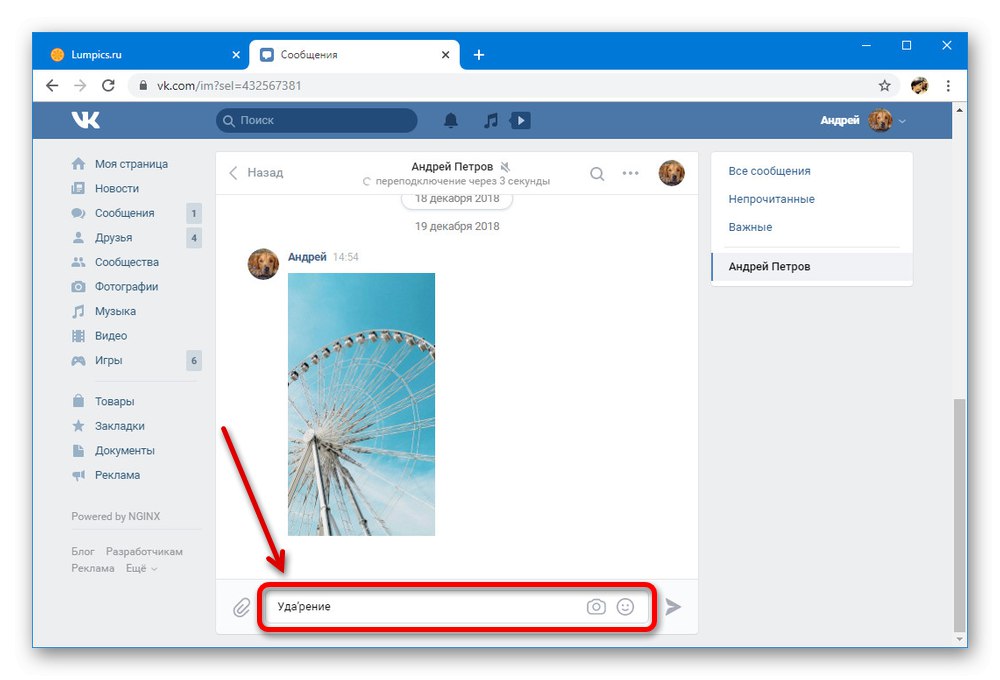Attach a file with the paperclip icon
1000x680 pixels.
[240, 606]
